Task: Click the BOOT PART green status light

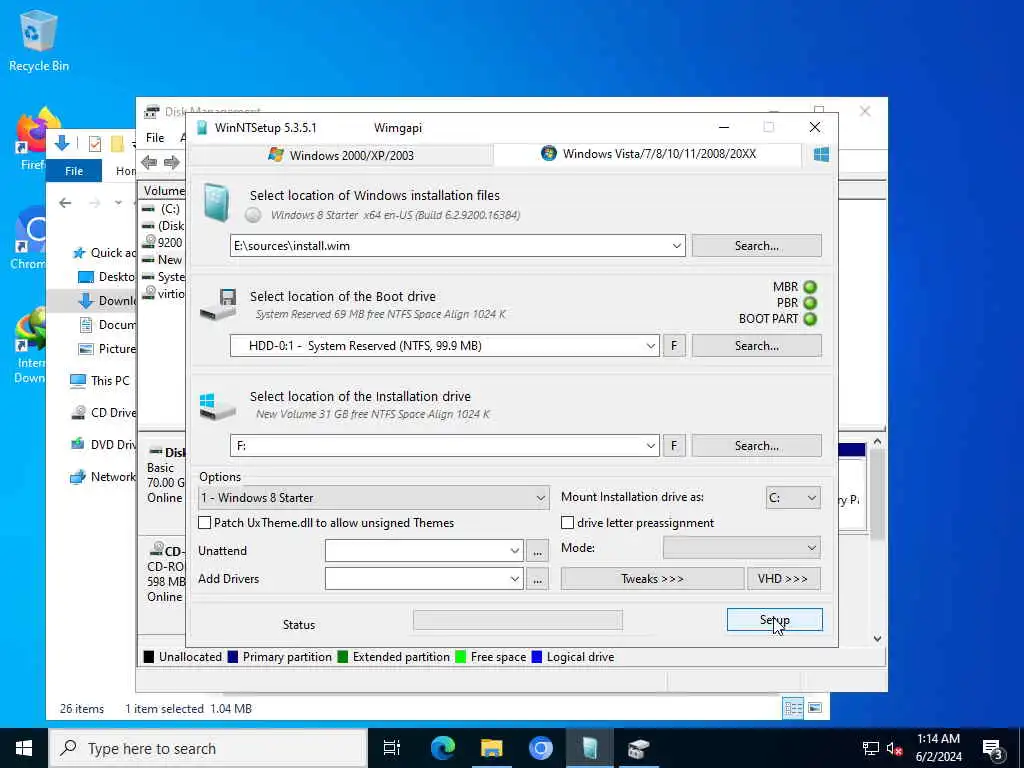Action: point(810,319)
